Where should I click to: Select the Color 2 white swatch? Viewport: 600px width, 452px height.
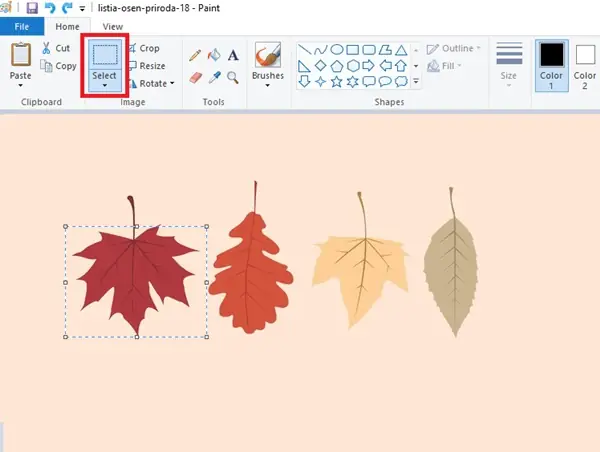(x=585, y=55)
